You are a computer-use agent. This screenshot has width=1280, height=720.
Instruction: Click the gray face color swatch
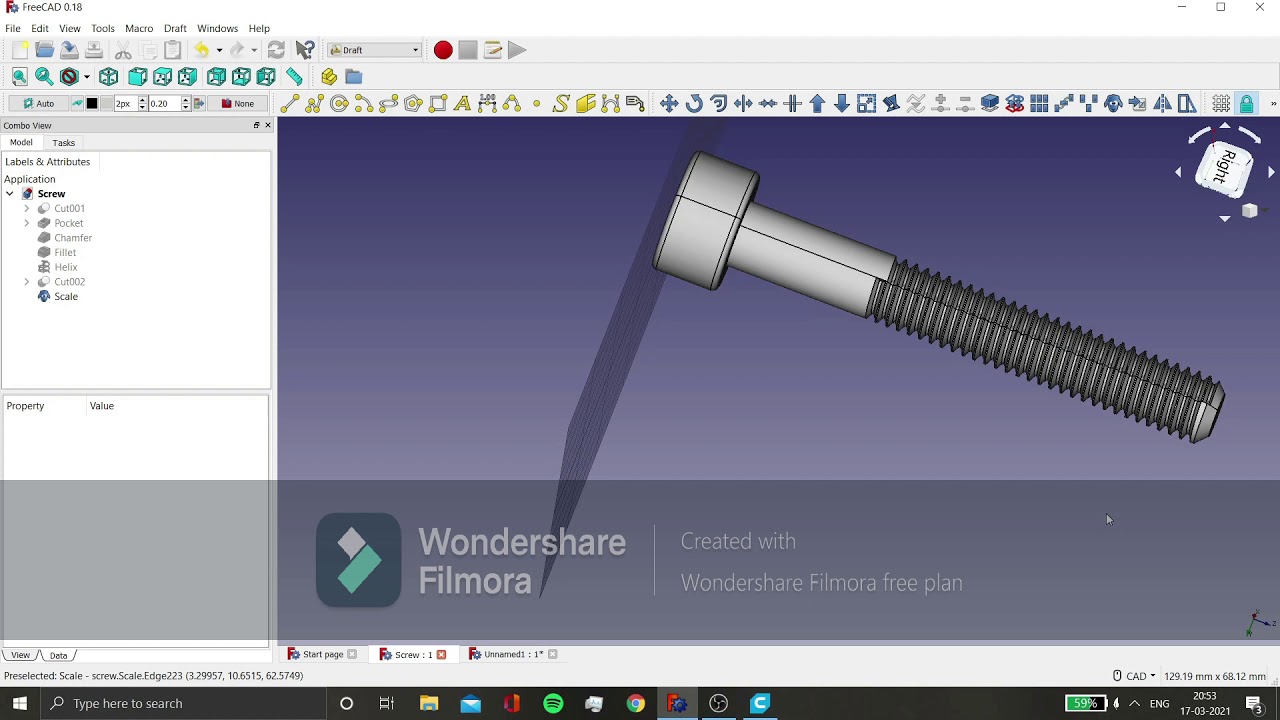(x=107, y=104)
